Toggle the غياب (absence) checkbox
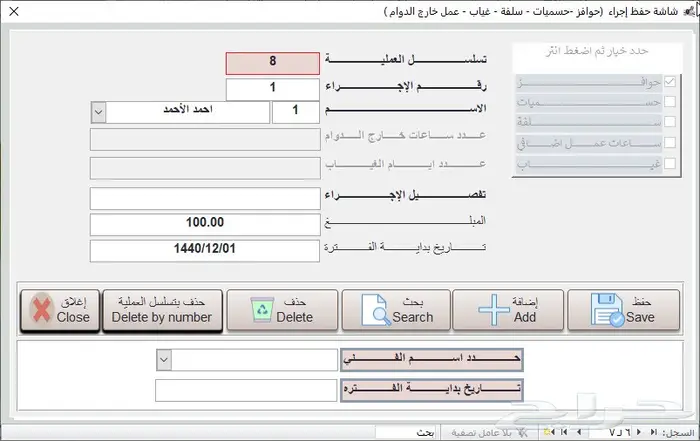The width and height of the screenshot is (700, 441). click(x=670, y=163)
